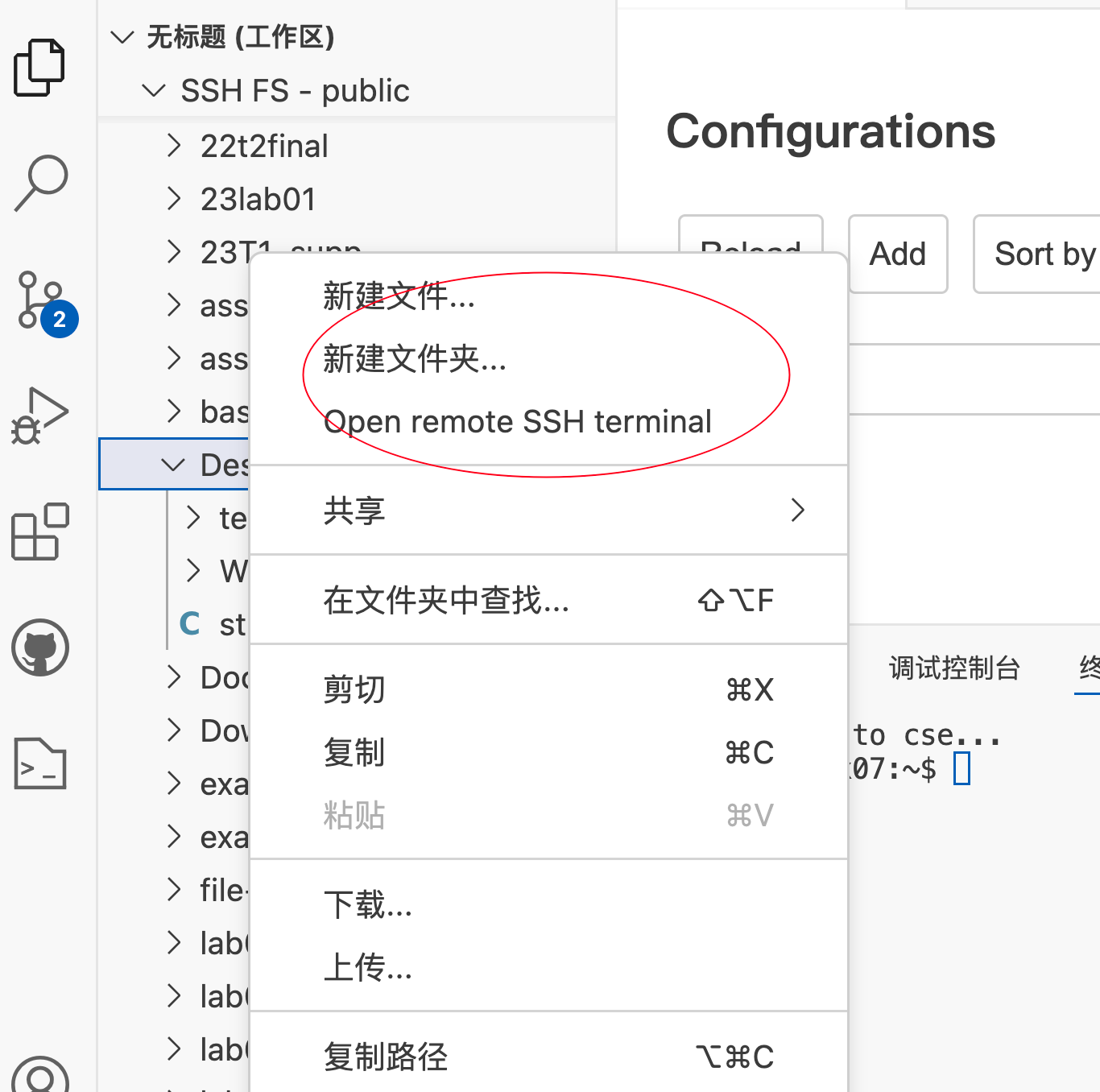Expand the file- folder chevron
The width and height of the screenshot is (1100, 1092).
click(173, 890)
